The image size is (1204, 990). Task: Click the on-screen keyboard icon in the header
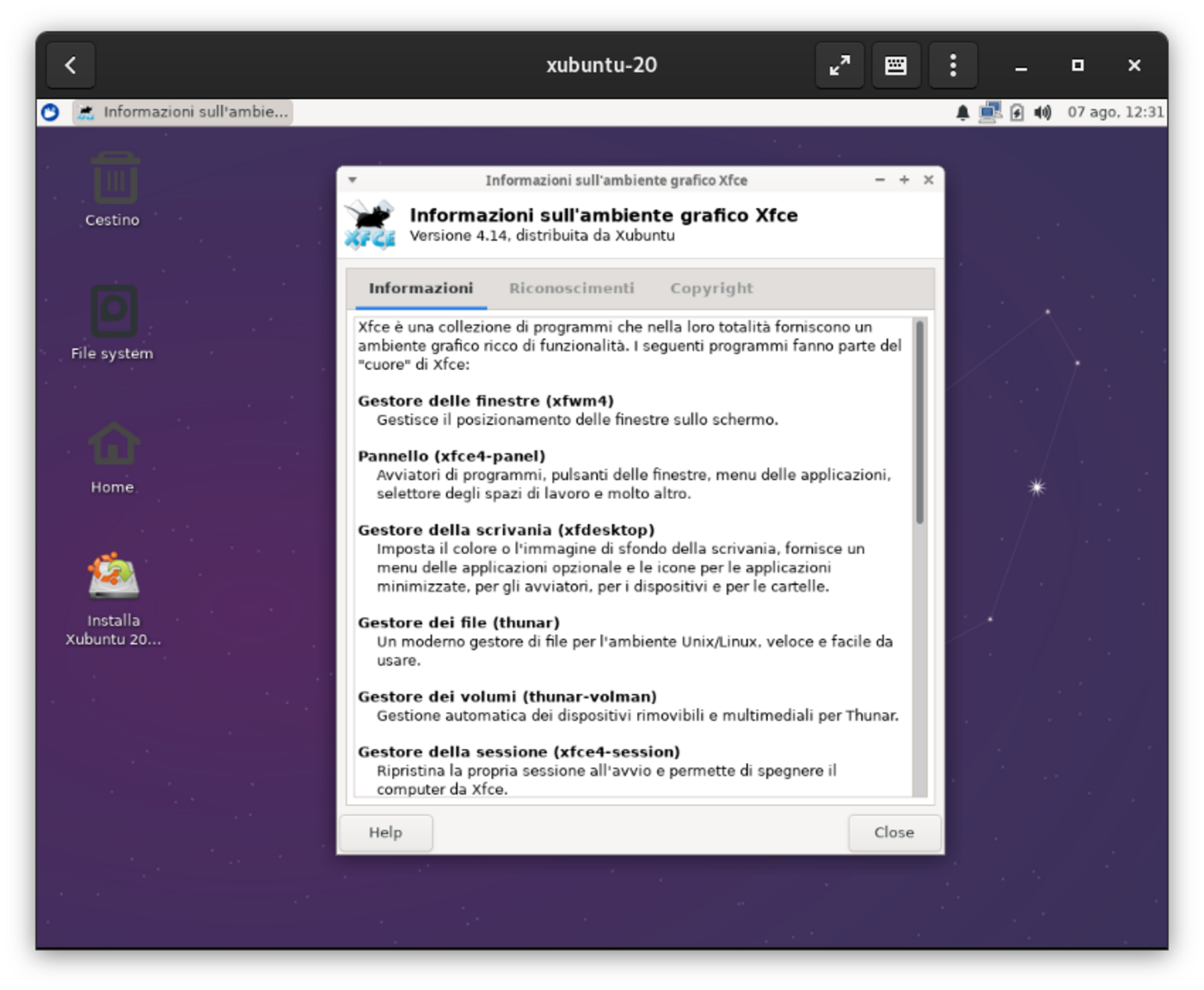[x=896, y=65]
